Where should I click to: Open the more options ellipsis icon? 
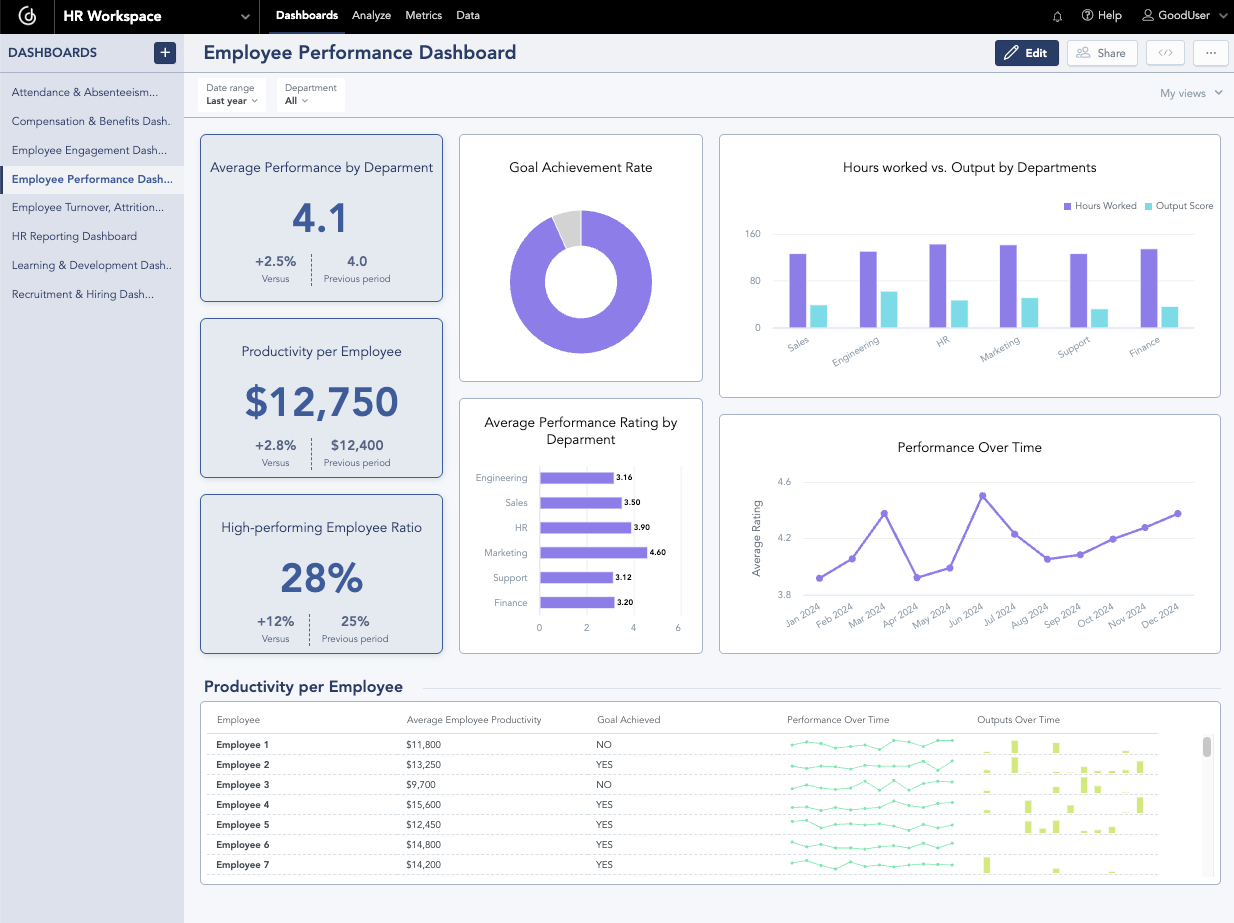tap(1210, 52)
